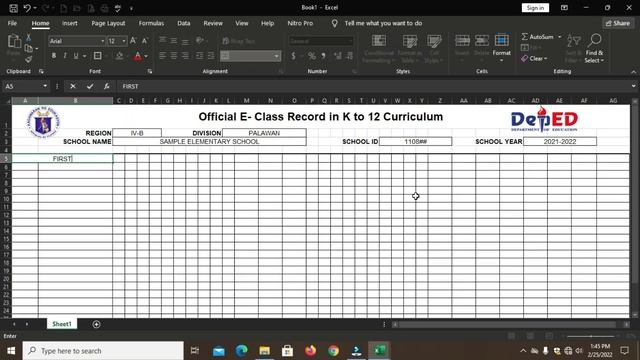Screen dimensions: 640x360
Task: Open the font size 12 dropdown
Action: pos(124,41)
